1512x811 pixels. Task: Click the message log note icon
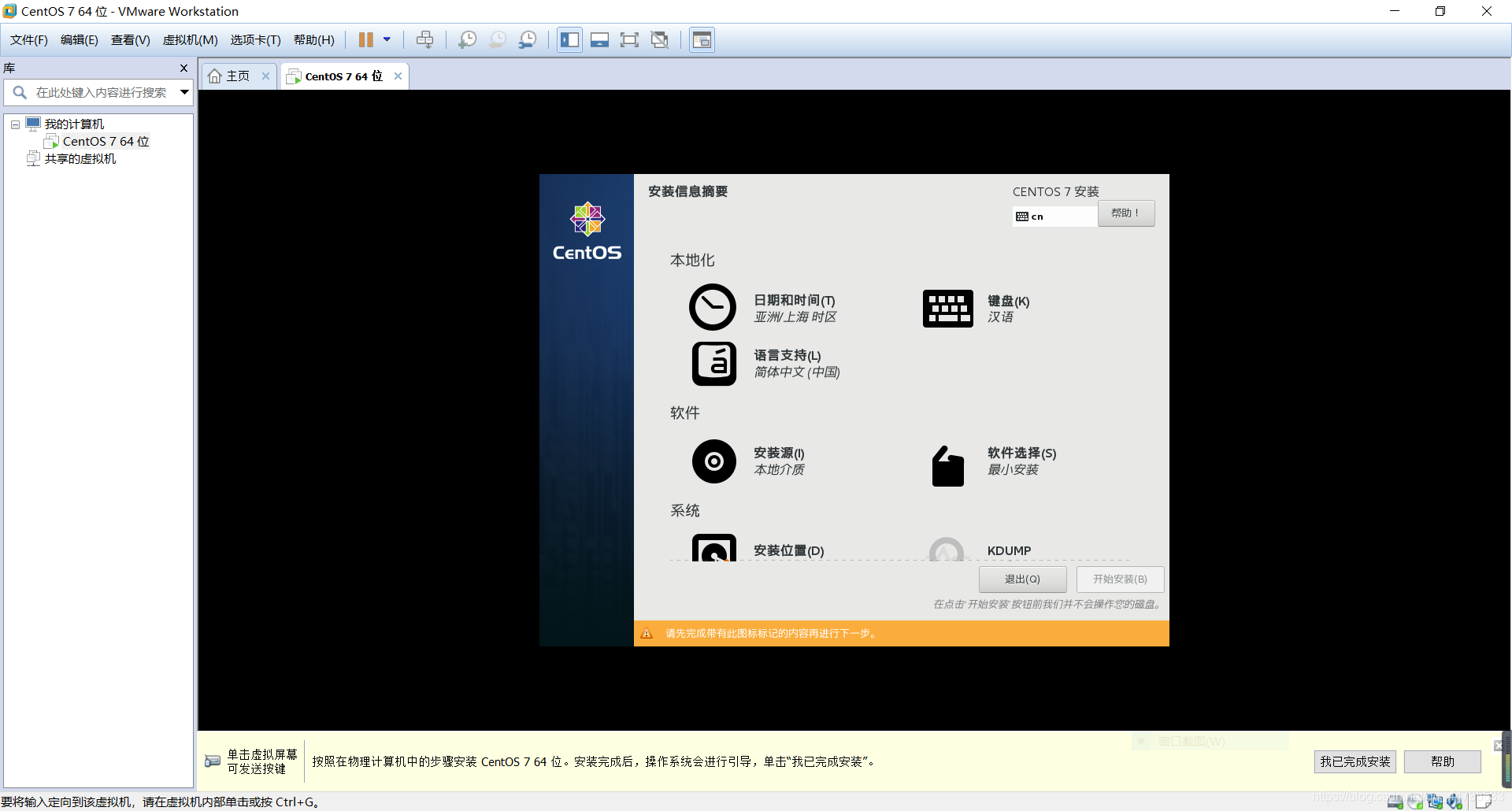(1483, 802)
